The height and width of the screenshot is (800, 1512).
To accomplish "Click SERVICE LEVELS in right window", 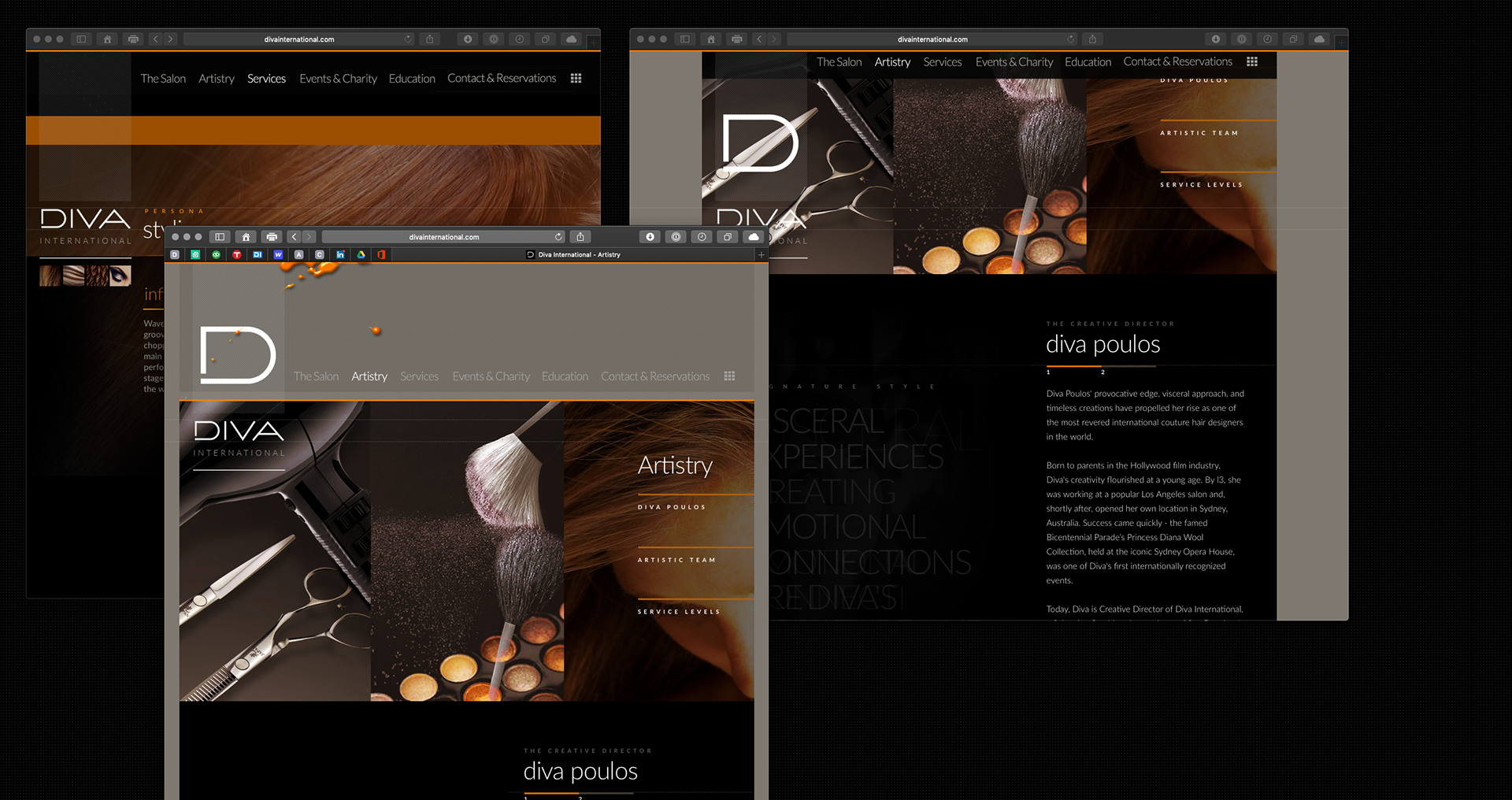I will [x=1202, y=185].
